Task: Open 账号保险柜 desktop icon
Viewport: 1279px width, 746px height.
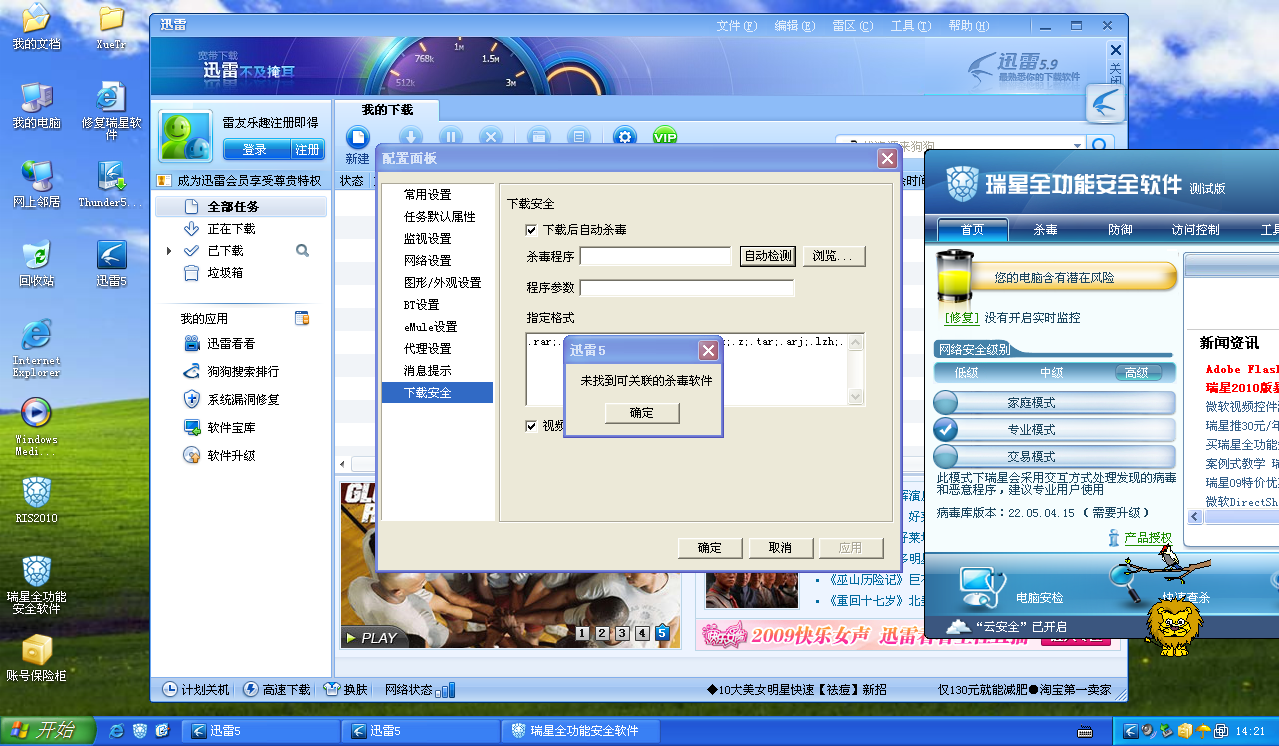Action: [x=36, y=657]
